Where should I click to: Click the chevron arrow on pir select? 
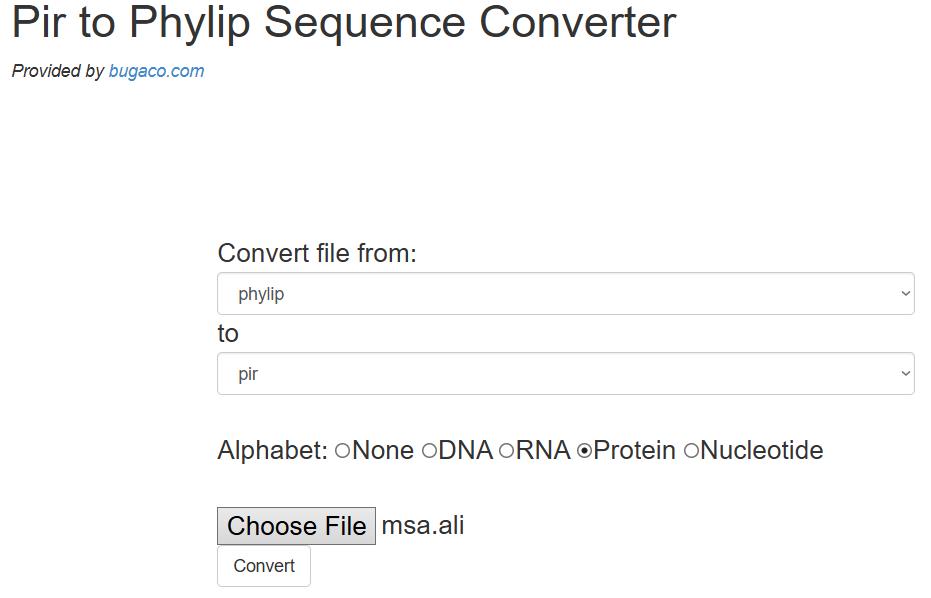click(x=905, y=374)
